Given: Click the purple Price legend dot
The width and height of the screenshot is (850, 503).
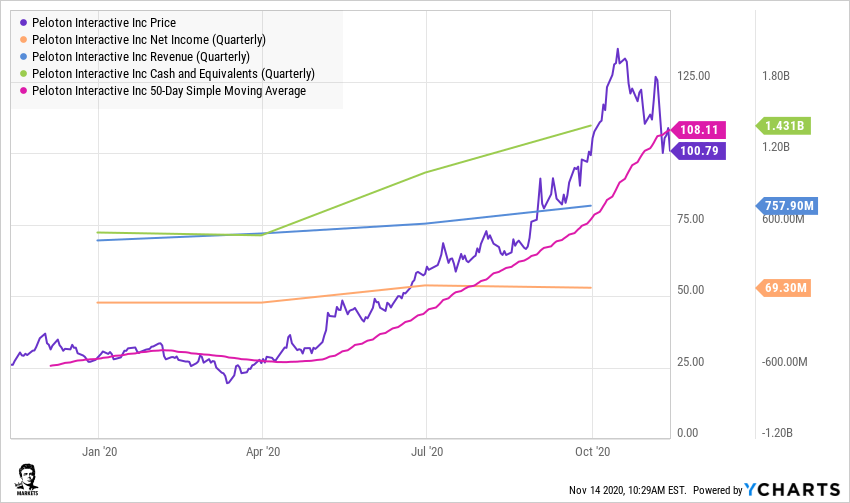Looking at the screenshot, I should 23,23.
